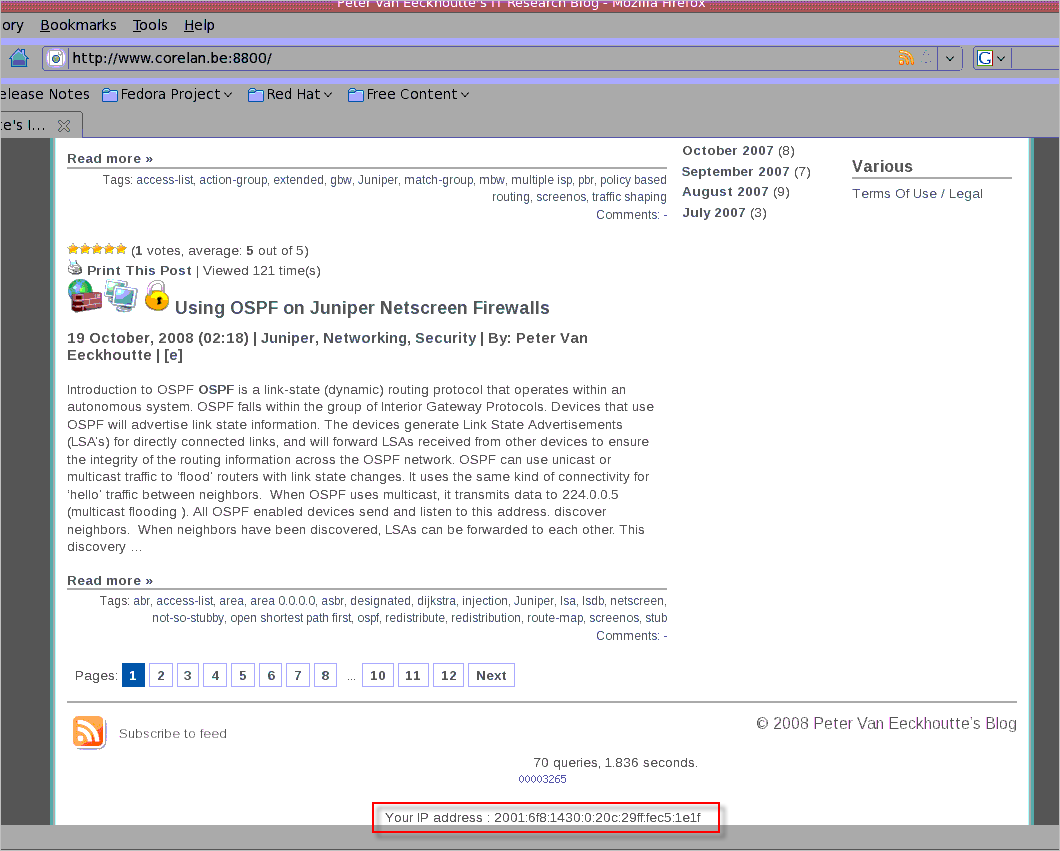Go to page 2 of posts
This screenshot has height=851, width=1060.
click(x=160, y=676)
